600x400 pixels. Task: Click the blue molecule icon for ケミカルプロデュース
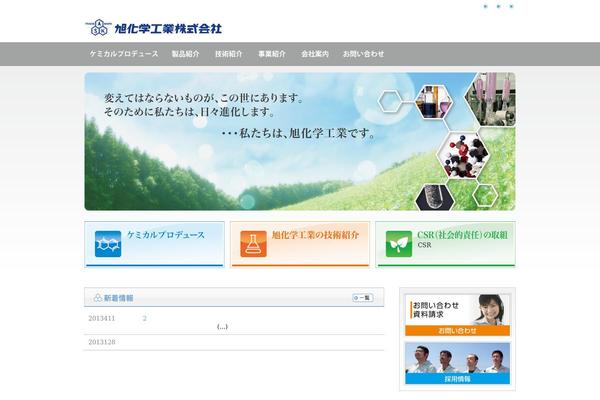pos(108,244)
